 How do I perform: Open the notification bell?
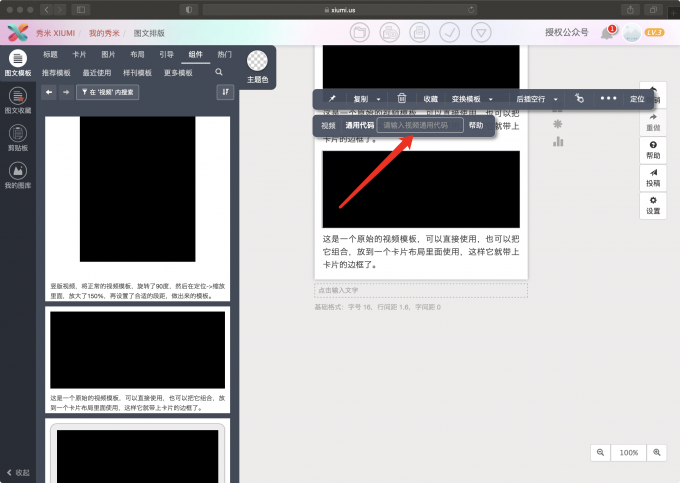coord(607,33)
